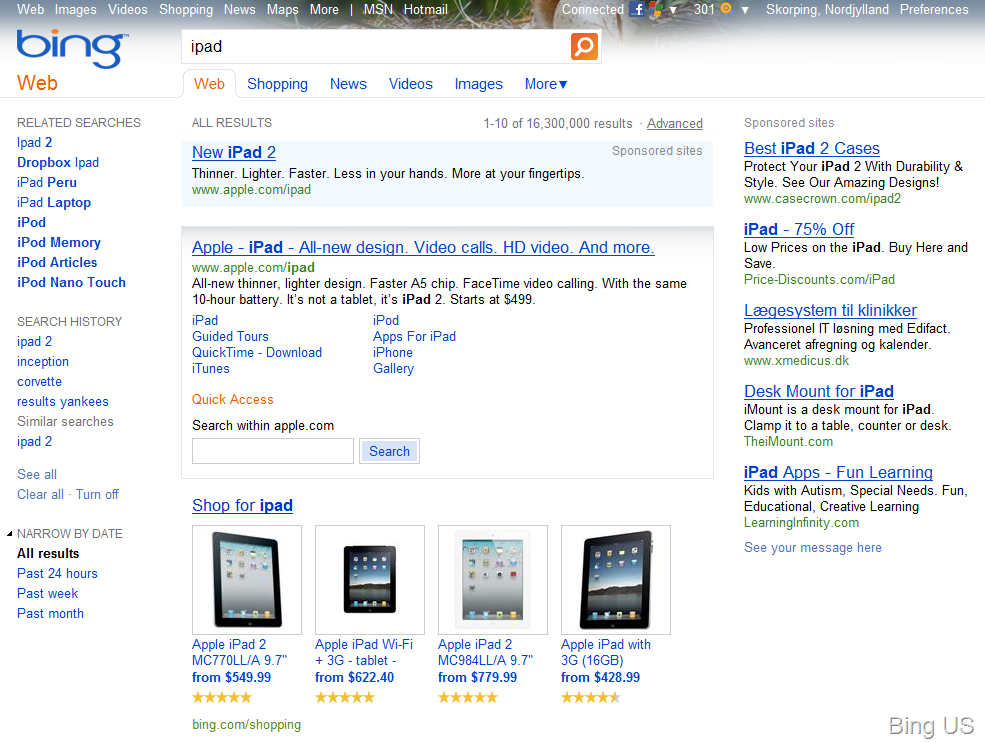
Task: Open the Advanced search link
Action: click(675, 123)
